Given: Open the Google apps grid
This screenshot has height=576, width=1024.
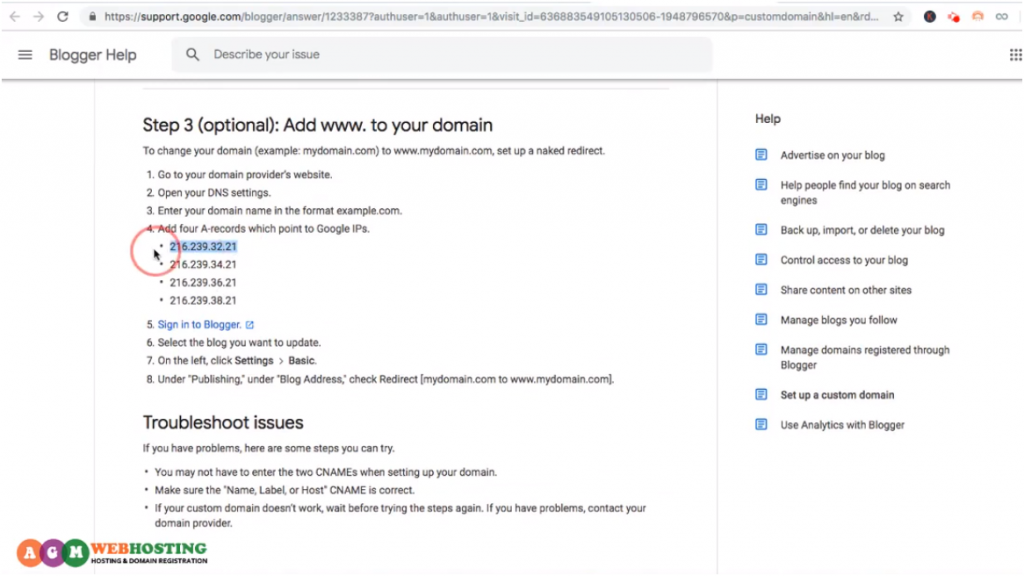Looking at the screenshot, I should (x=1016, y=55).
